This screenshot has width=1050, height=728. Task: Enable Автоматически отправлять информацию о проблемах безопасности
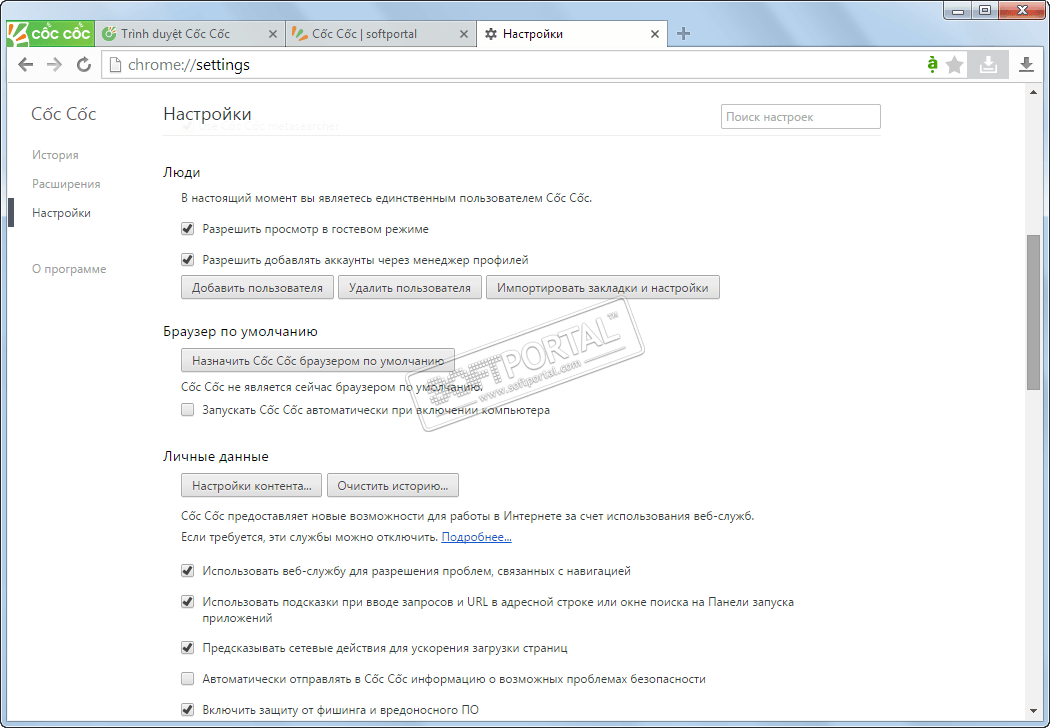point(188,679)
